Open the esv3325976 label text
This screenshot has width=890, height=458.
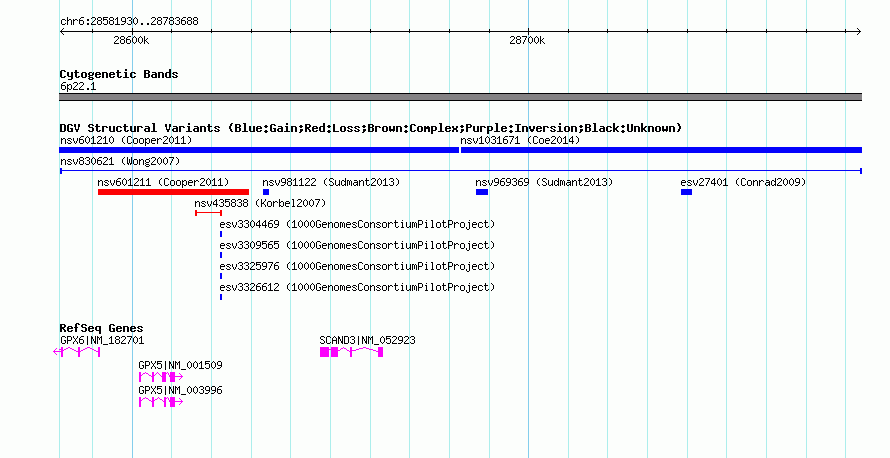tap(357, 266)
